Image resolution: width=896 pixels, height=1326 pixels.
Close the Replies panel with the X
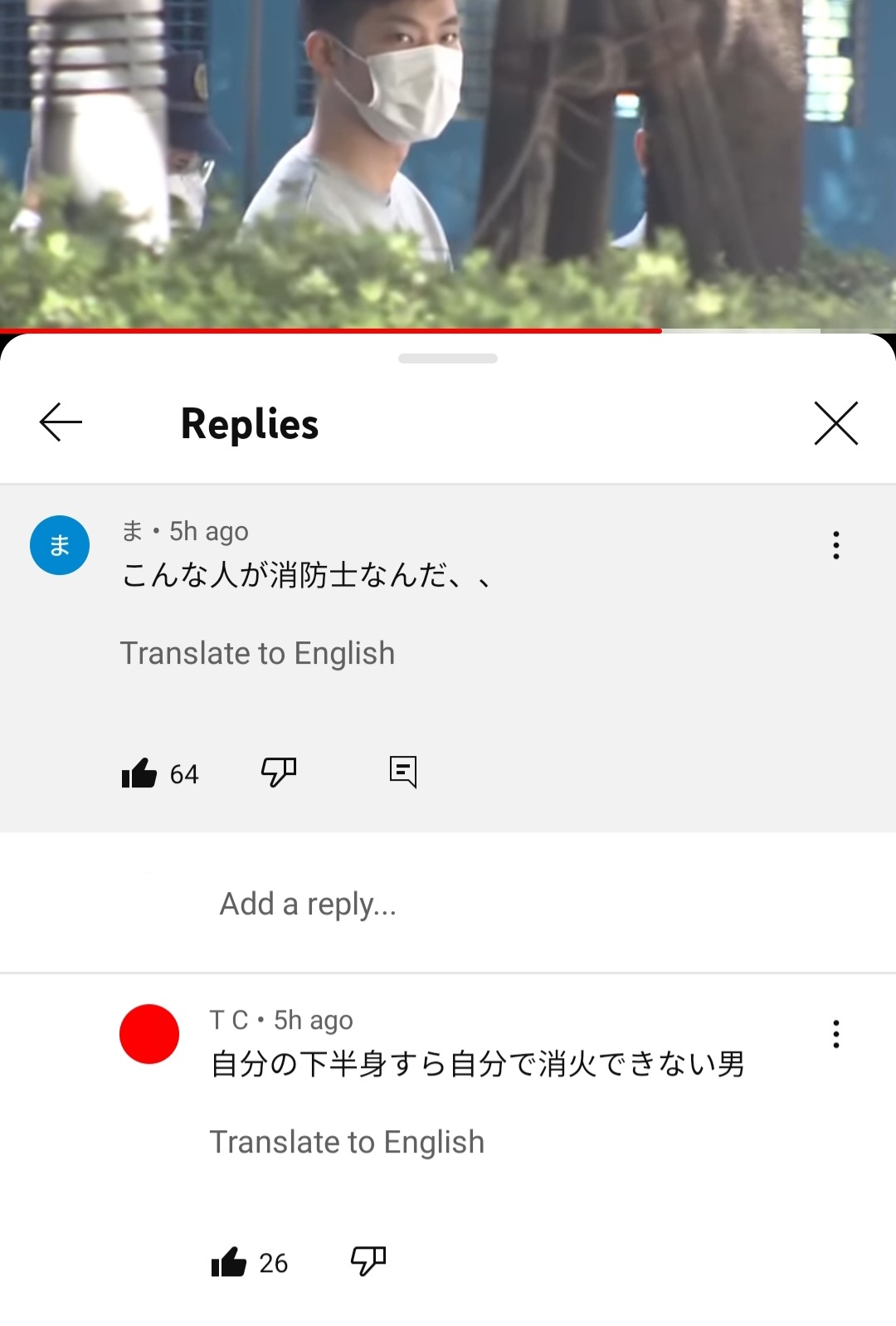835,423
